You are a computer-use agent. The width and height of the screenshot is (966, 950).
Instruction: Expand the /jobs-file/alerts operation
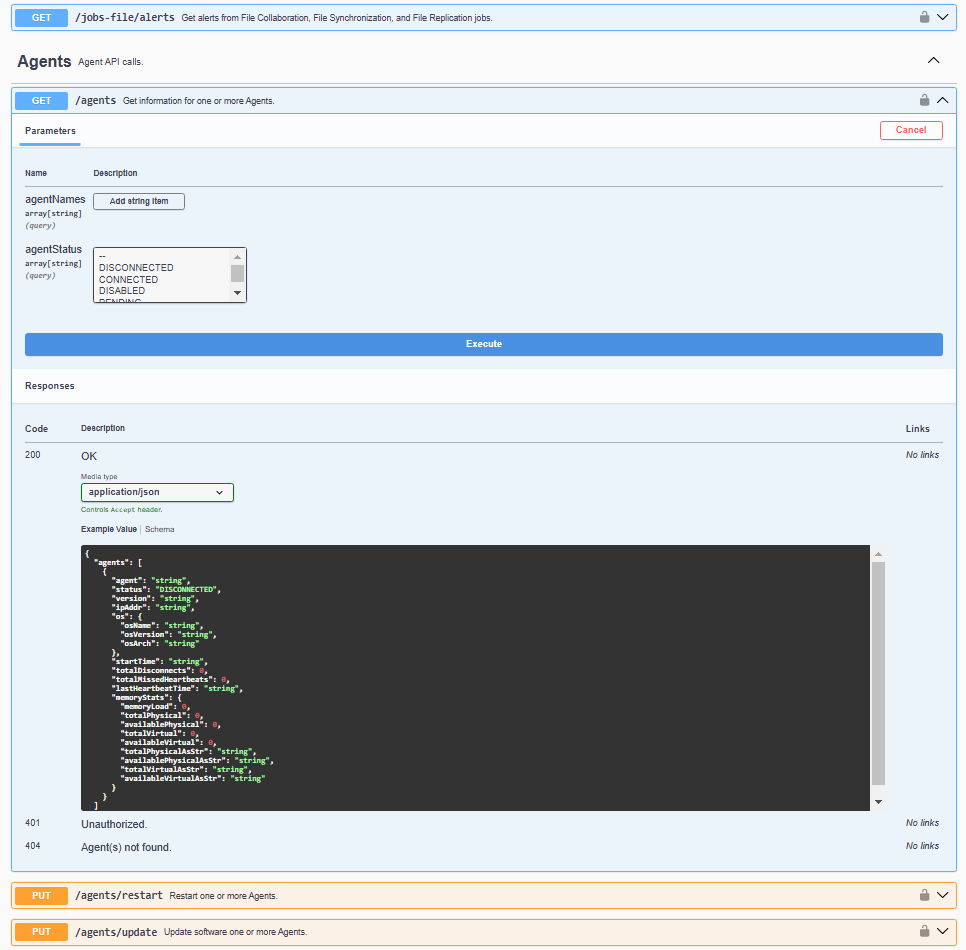[x=942, y=17]
